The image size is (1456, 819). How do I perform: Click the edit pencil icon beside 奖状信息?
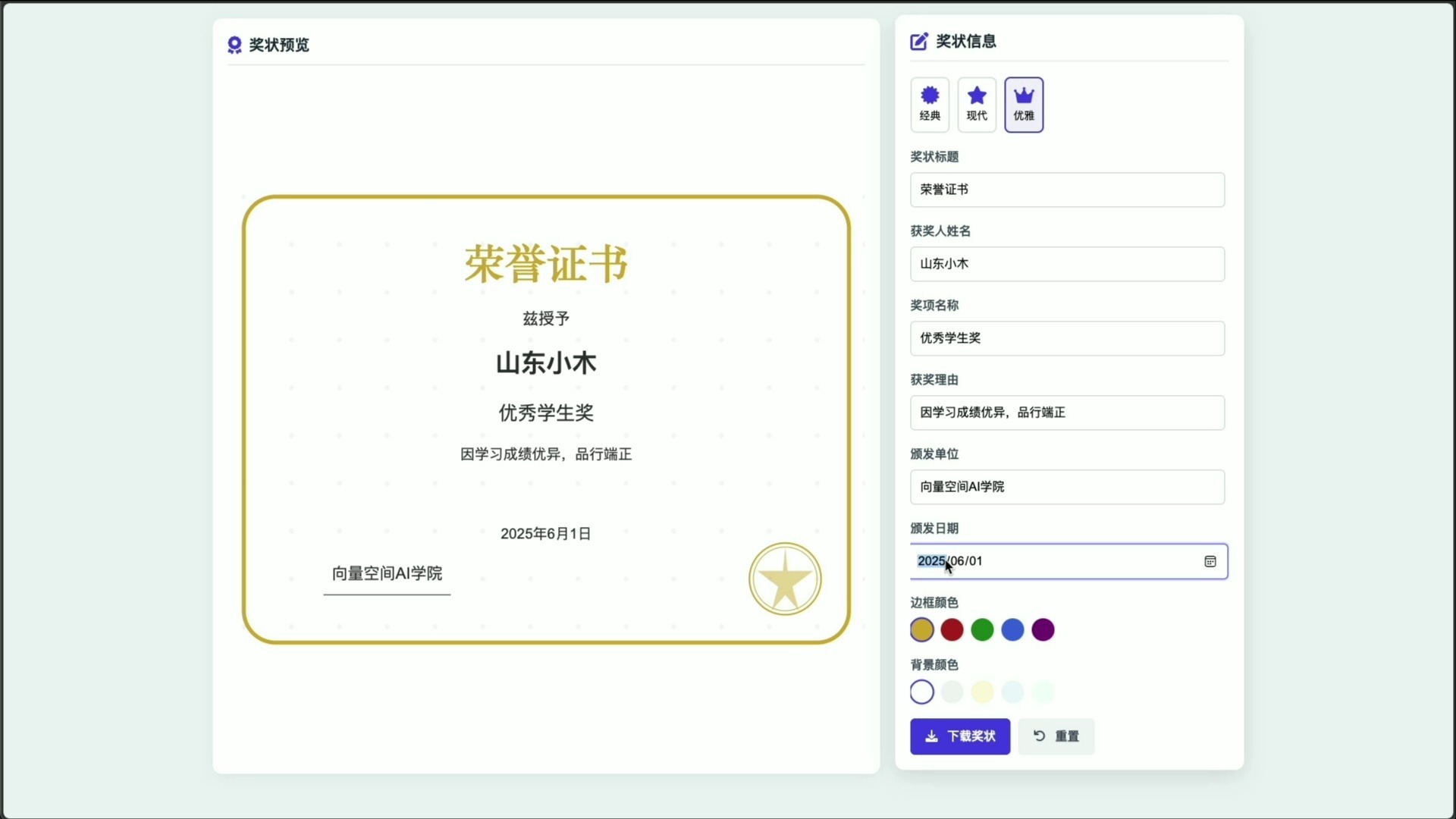pos(919,42)
